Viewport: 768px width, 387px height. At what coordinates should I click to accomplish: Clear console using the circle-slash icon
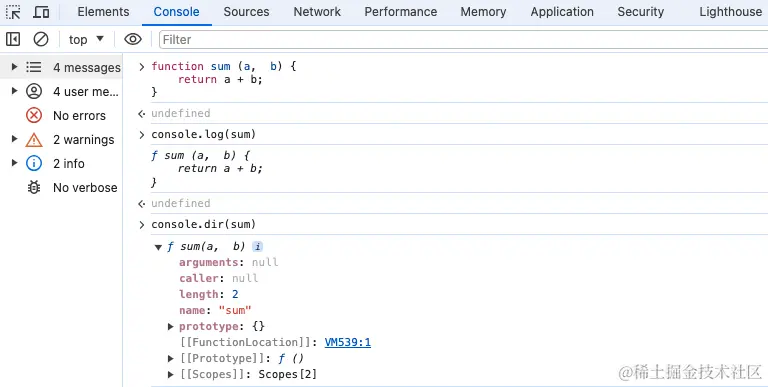point(41,39)
